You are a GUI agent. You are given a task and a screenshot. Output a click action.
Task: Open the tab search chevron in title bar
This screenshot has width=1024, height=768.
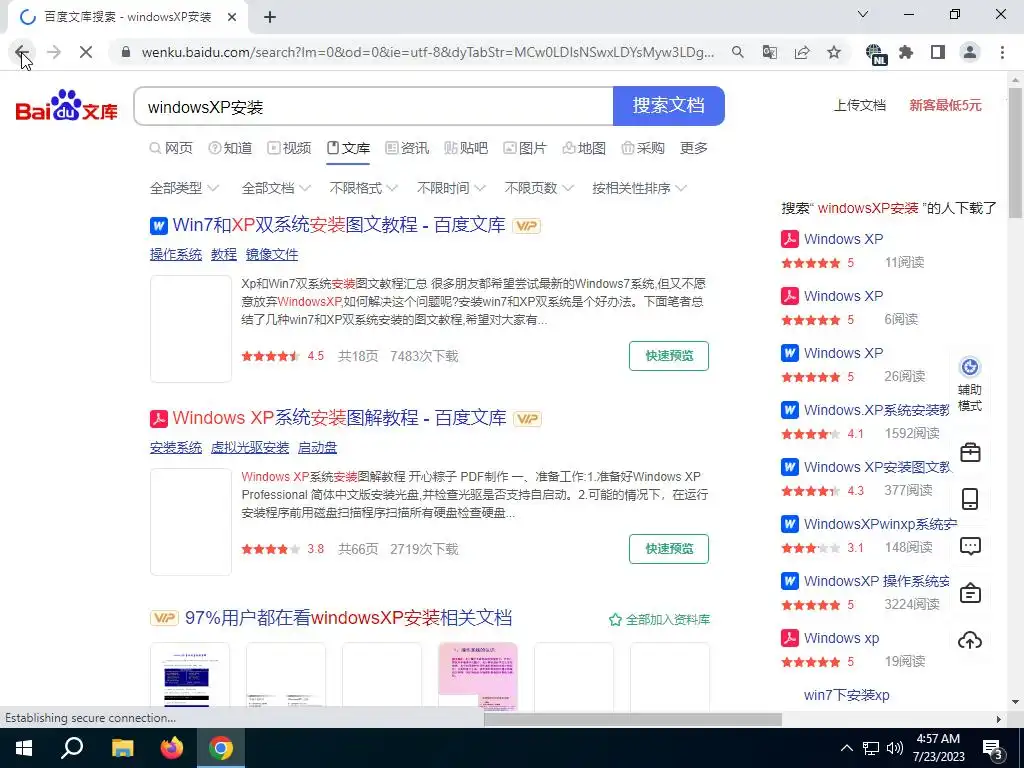point(863,14)
